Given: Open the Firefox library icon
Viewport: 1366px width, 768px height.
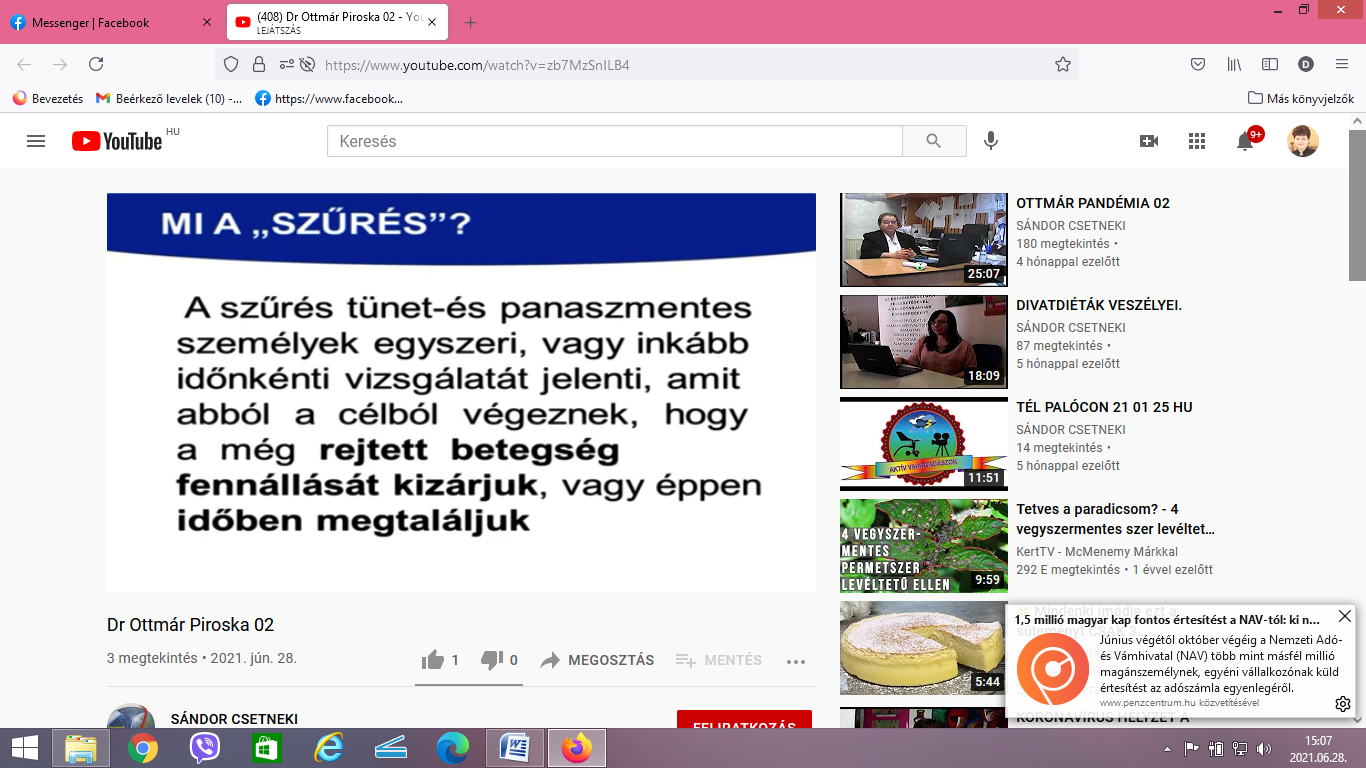Looking at the screenshot, I should (1234, 64).
